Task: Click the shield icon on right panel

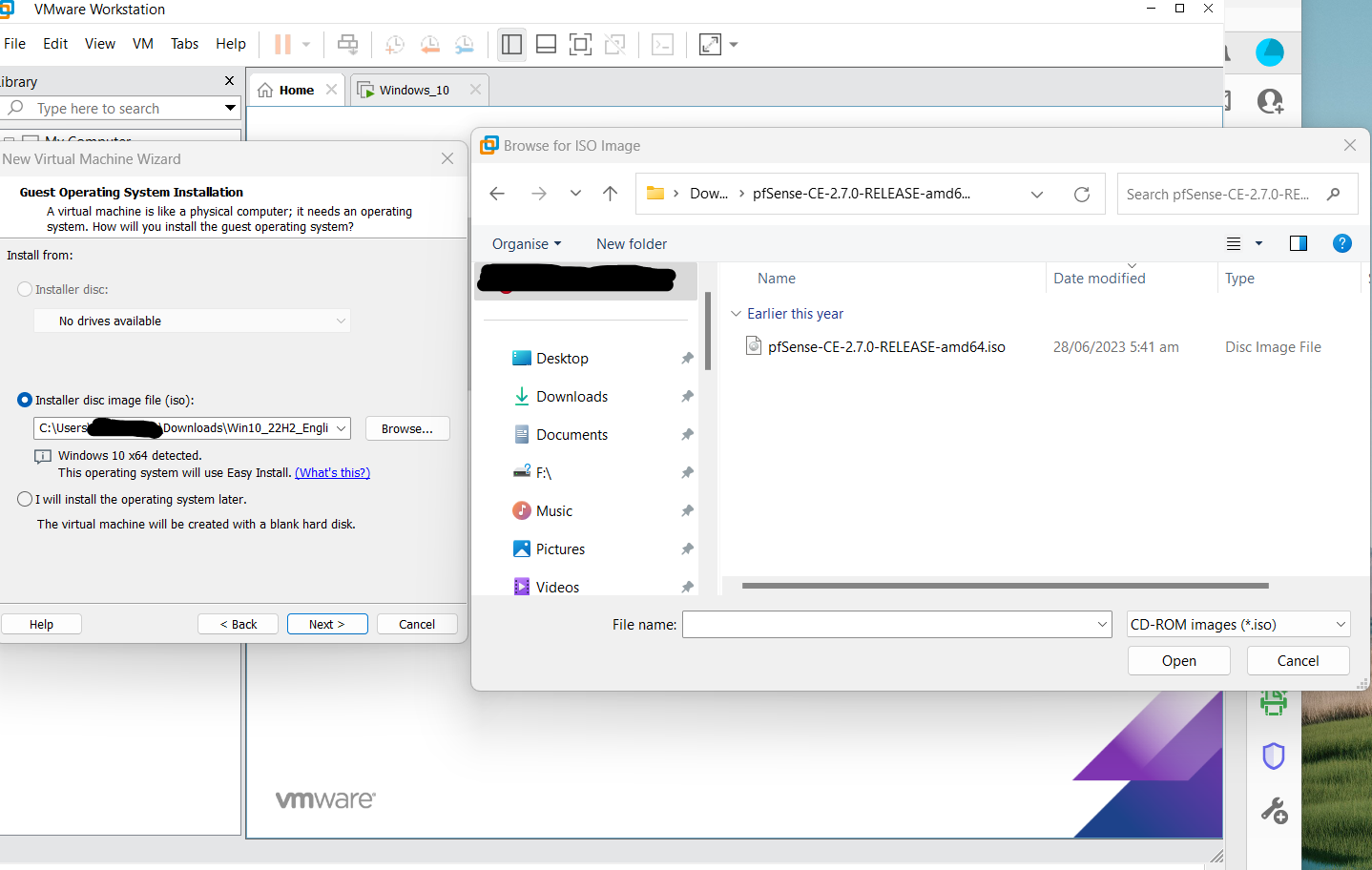Action: coord(1273,756)
